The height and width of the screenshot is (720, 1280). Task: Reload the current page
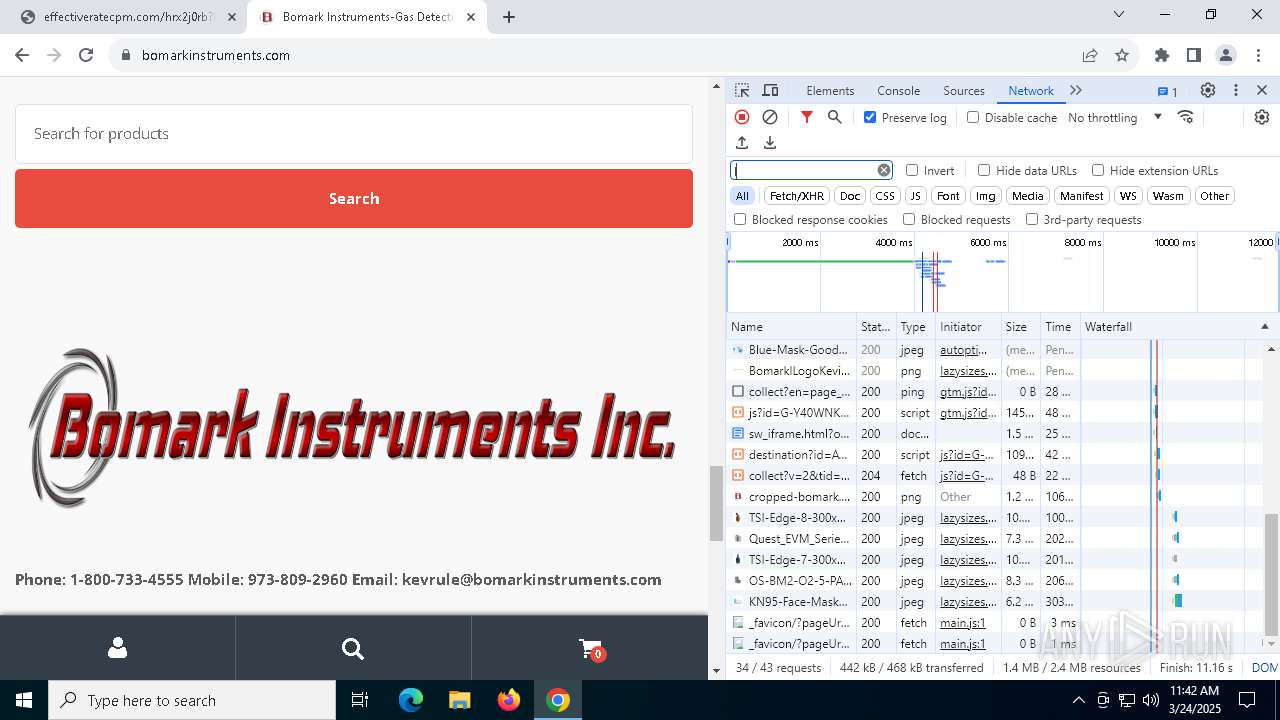pyautogui.click(x=86, y=55)
